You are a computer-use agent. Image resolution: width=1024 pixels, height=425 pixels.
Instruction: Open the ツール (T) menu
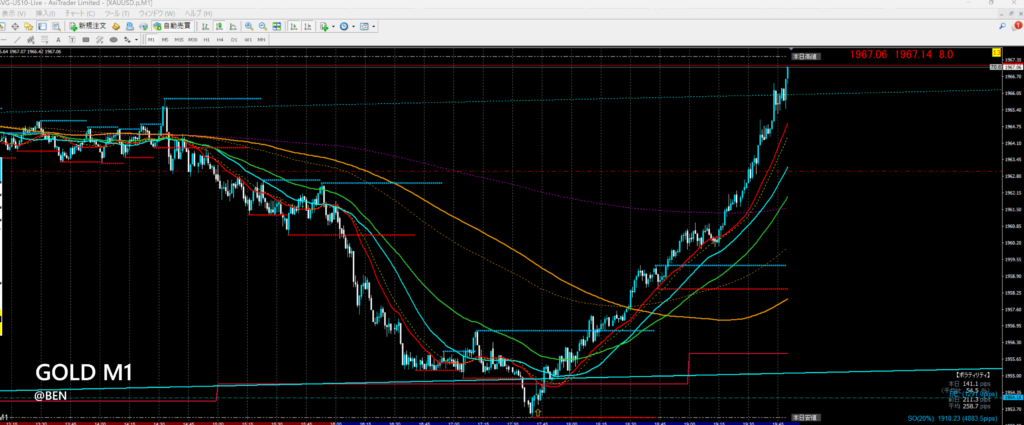tap(117, 13)
